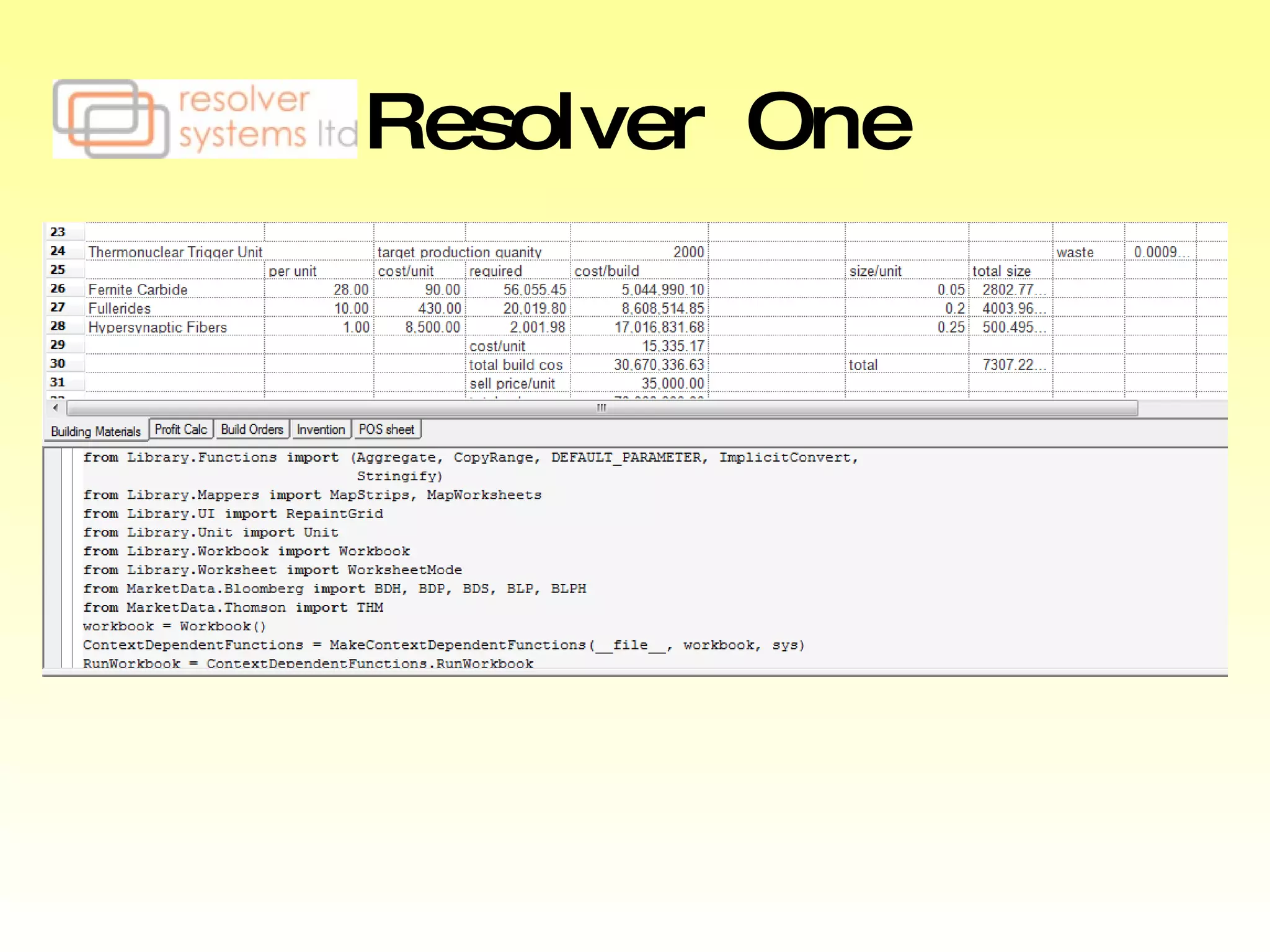1270x952 pixels.
Task: Click the horizontal scrollbar left arrow
Action: pos(56,408)
